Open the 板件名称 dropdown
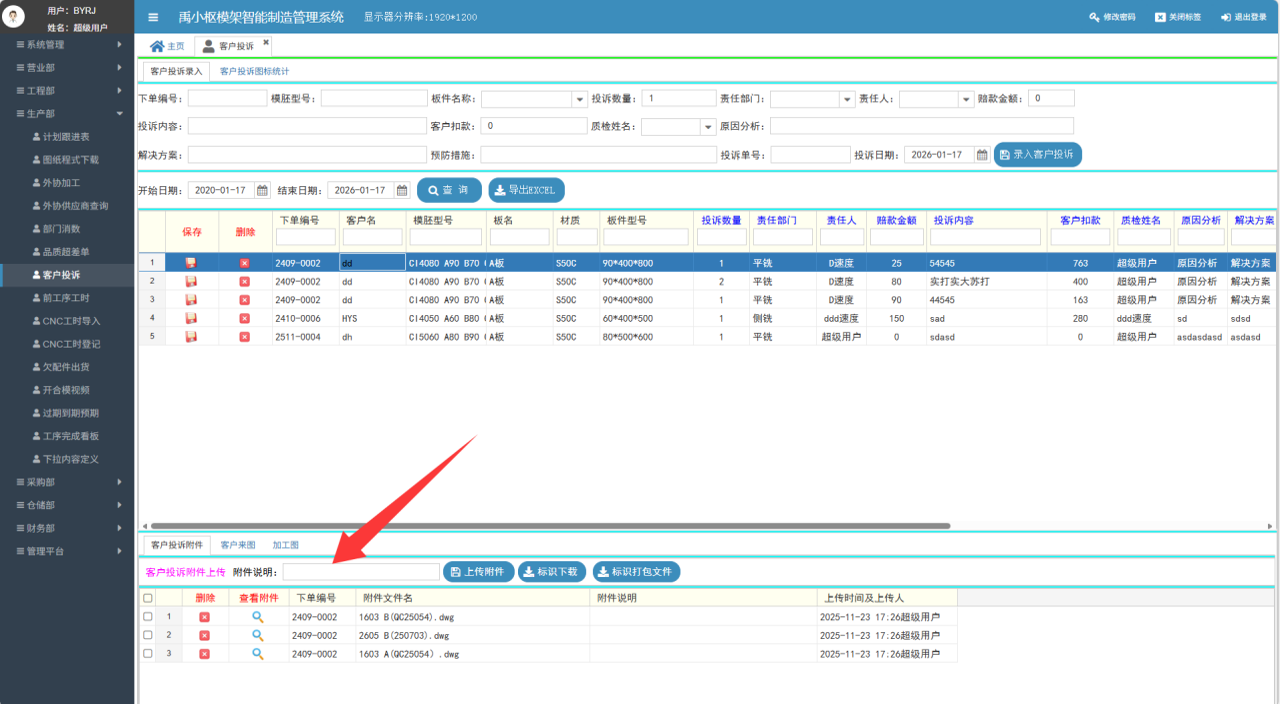Screen dimensions: 1280x704 [x=579, y=99]
